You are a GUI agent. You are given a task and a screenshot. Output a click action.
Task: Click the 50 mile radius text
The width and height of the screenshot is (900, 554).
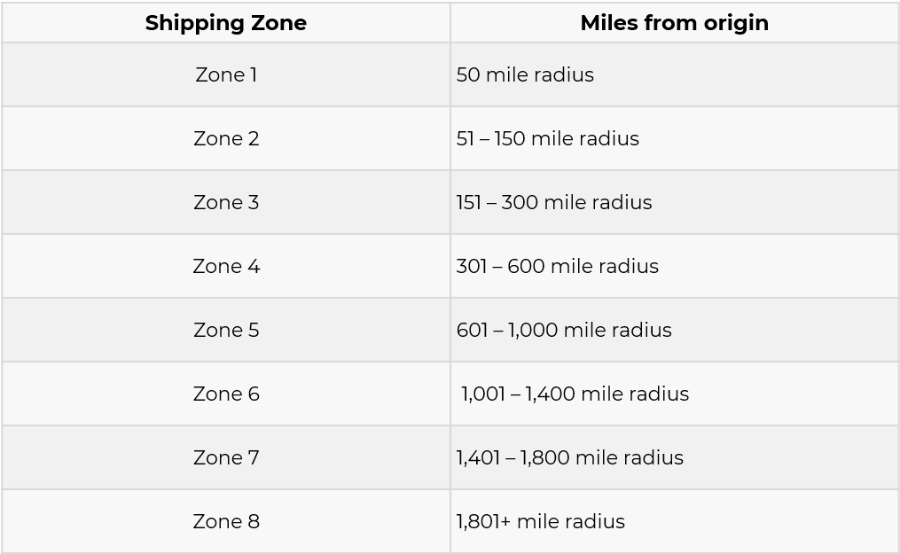coord(525,75)
